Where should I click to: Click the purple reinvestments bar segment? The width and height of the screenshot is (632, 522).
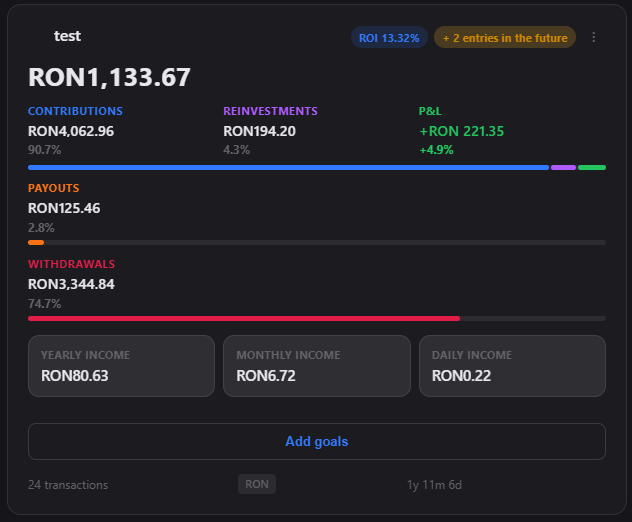563,168
